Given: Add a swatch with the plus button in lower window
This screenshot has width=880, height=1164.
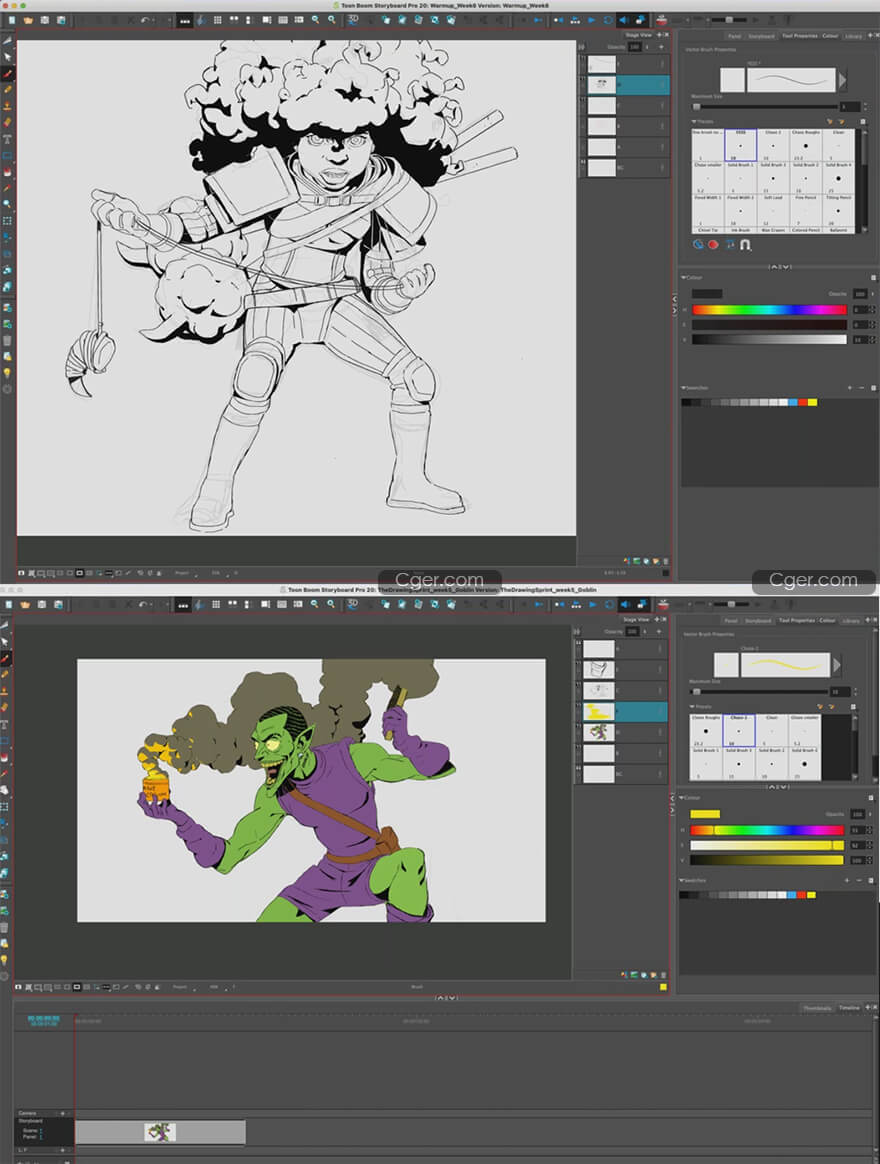Looking at the screenshot, I should coord(848,880).
